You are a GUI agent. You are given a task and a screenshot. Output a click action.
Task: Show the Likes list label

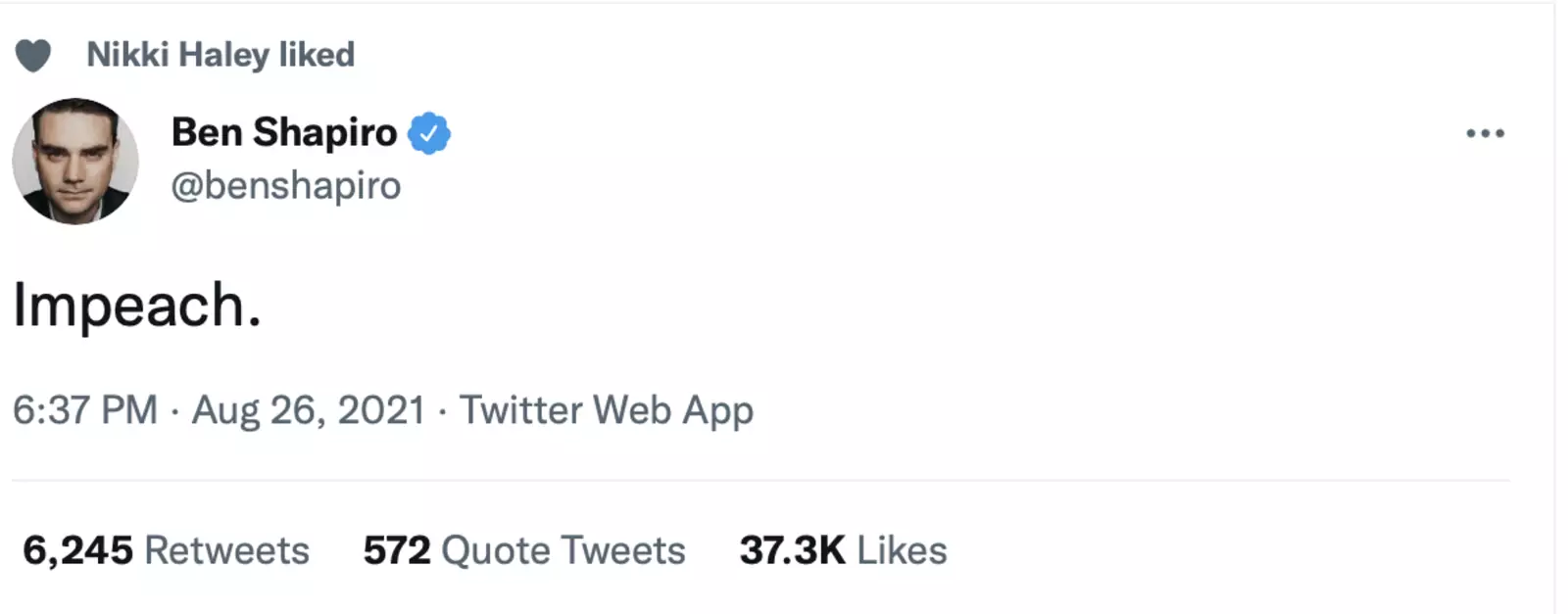[902, 550]
